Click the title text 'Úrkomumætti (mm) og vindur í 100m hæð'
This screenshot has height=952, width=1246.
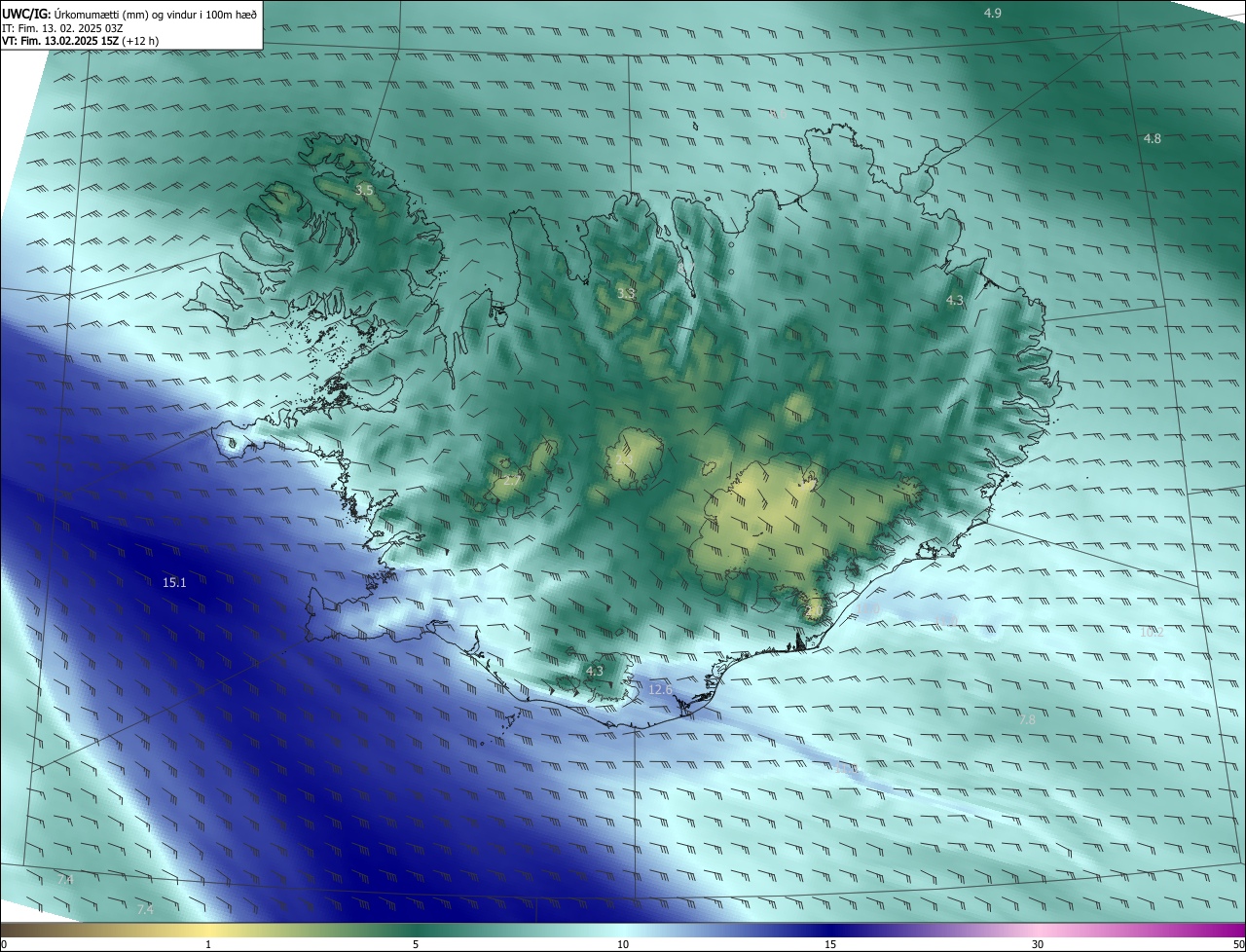tap(156, 13)
